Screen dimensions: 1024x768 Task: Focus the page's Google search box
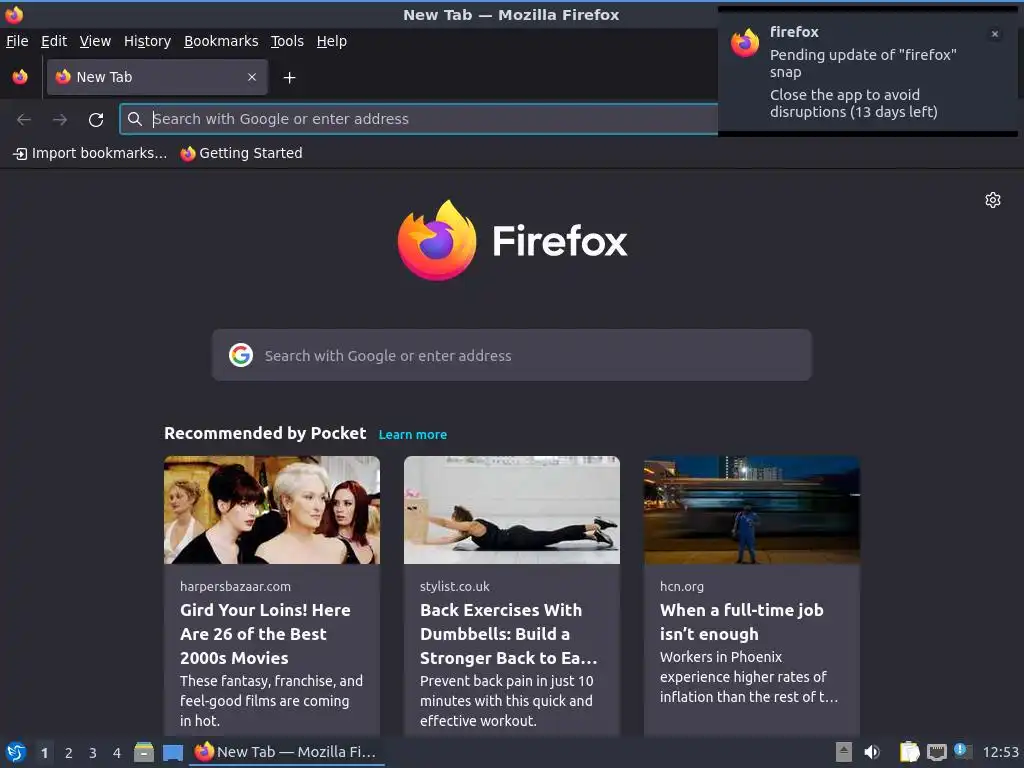[x=511, y=355]
